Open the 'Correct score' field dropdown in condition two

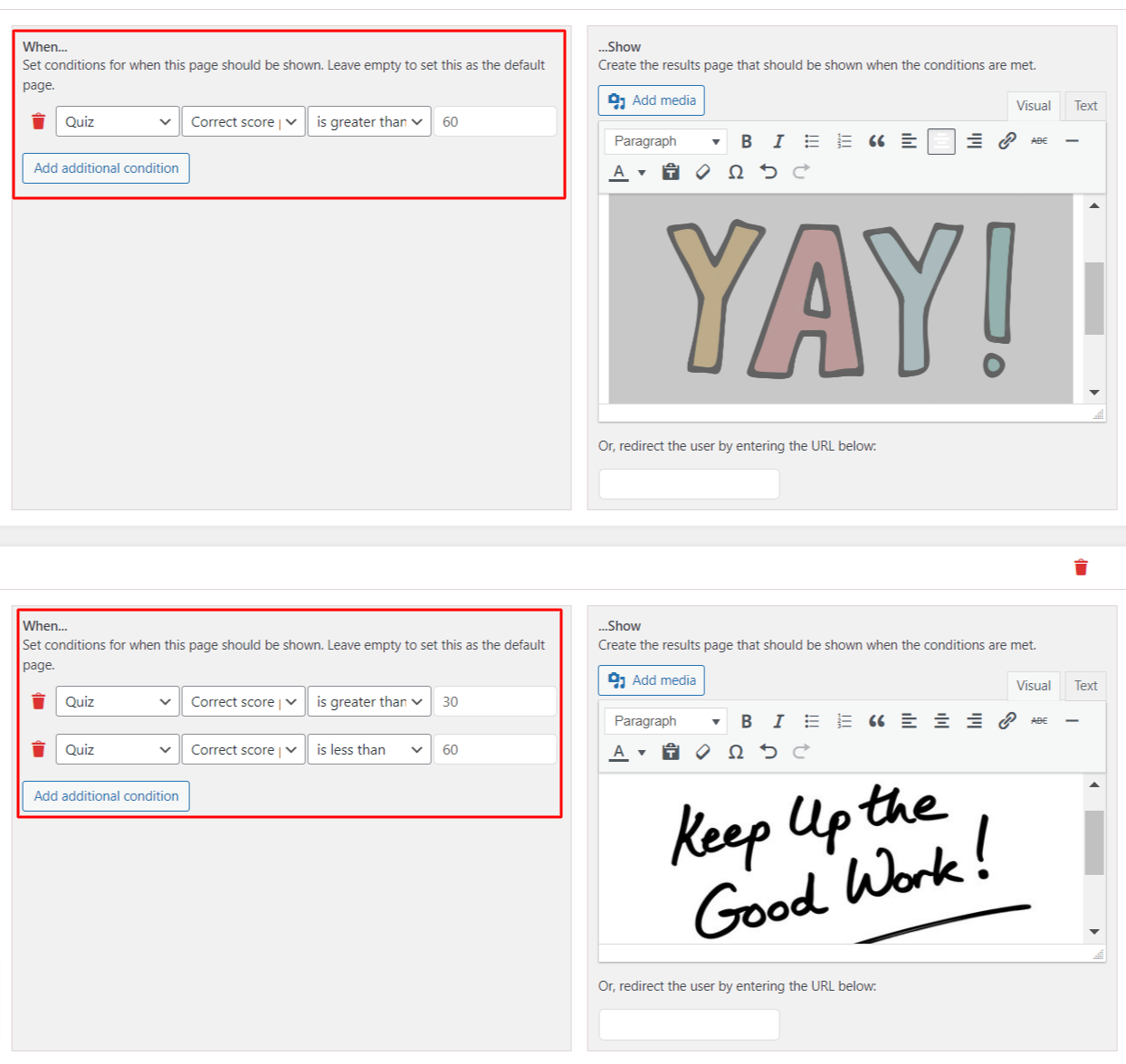point(243,749)
